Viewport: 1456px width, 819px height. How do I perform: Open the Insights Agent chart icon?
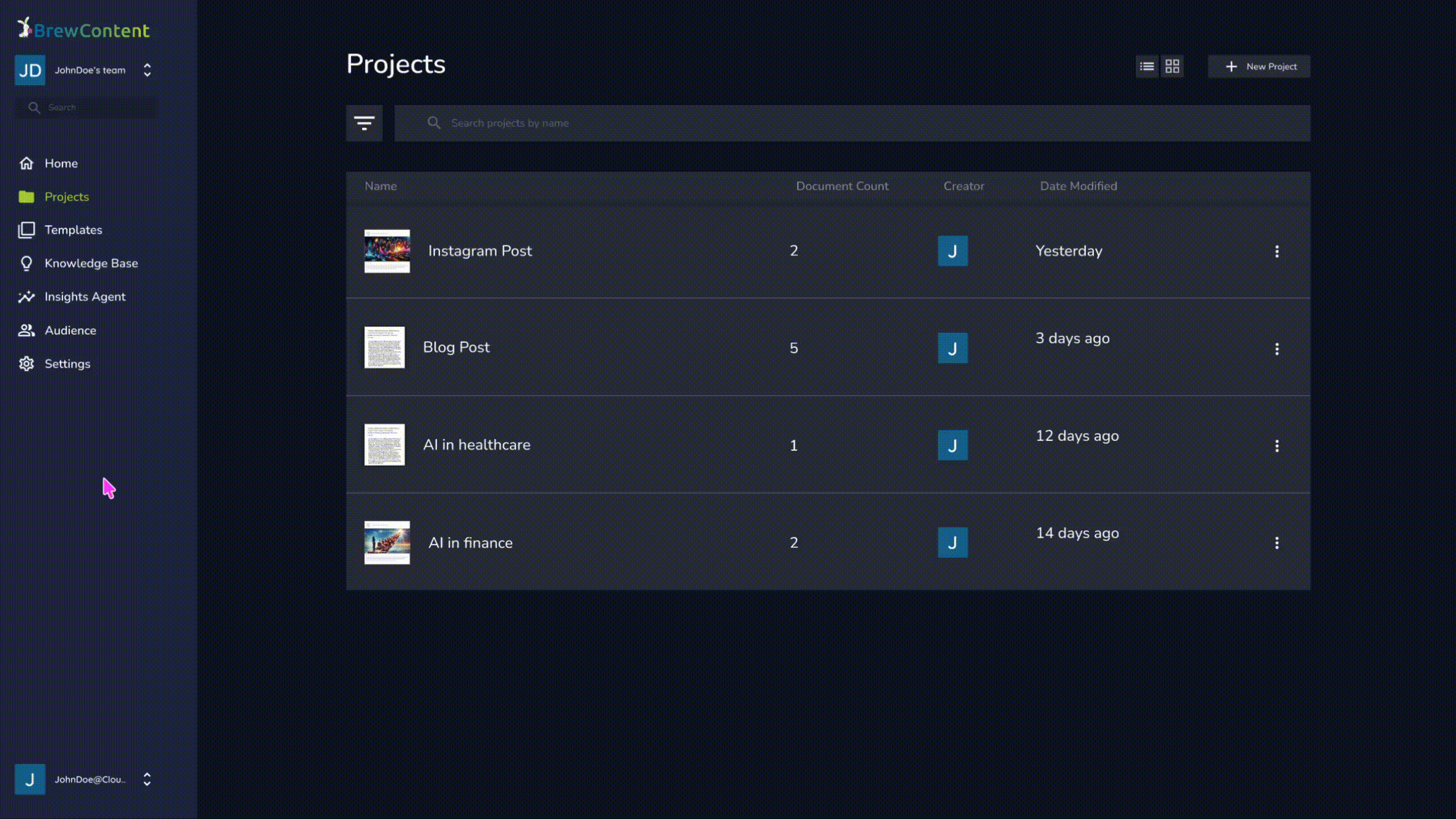[x=26, y=297]
